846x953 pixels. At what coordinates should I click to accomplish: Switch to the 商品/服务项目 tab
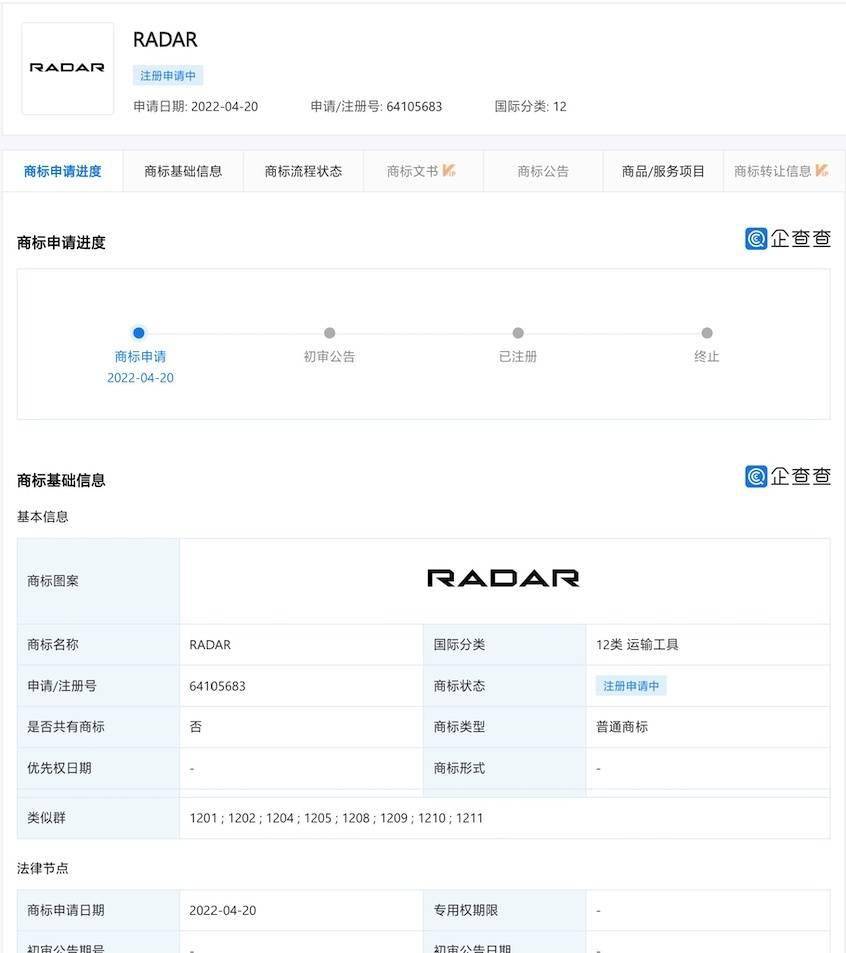tap(663, 171)
